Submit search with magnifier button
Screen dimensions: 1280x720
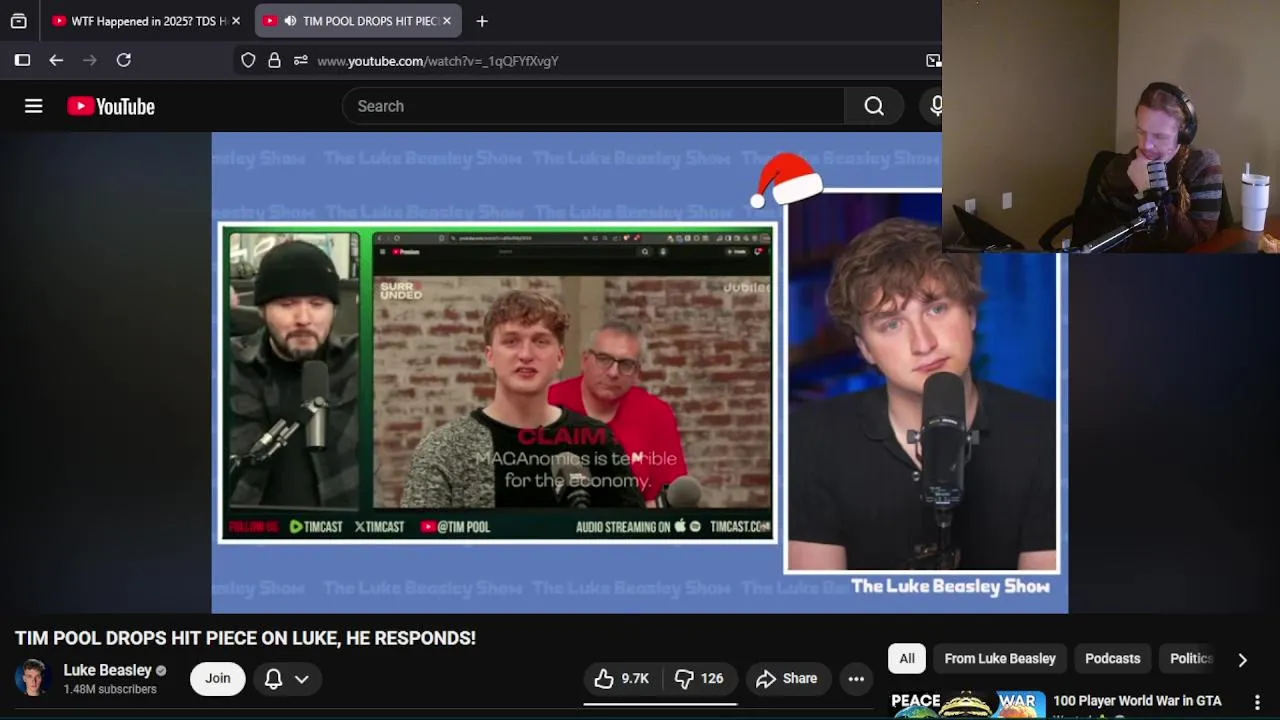[x=874, y=106]
